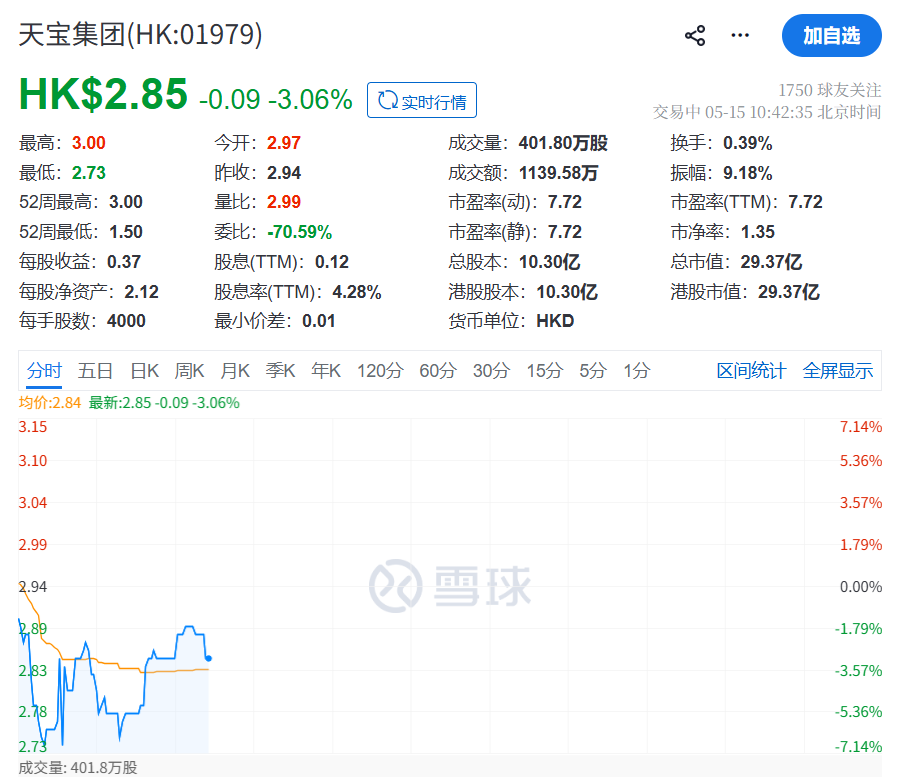Select the 1分 interval tab
The width and height of the screenshot is (897, 777).
pos(637,371)
